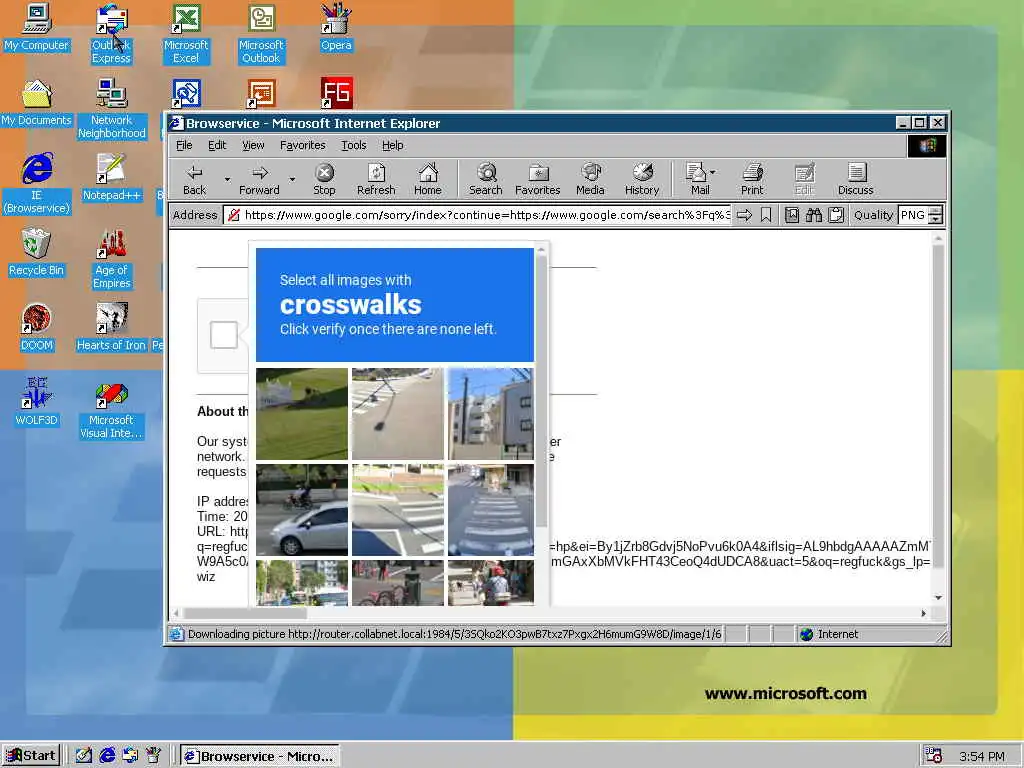Open the View menu
The image size is (1024, 768).
pyautogui.click(x=253, y=145)
